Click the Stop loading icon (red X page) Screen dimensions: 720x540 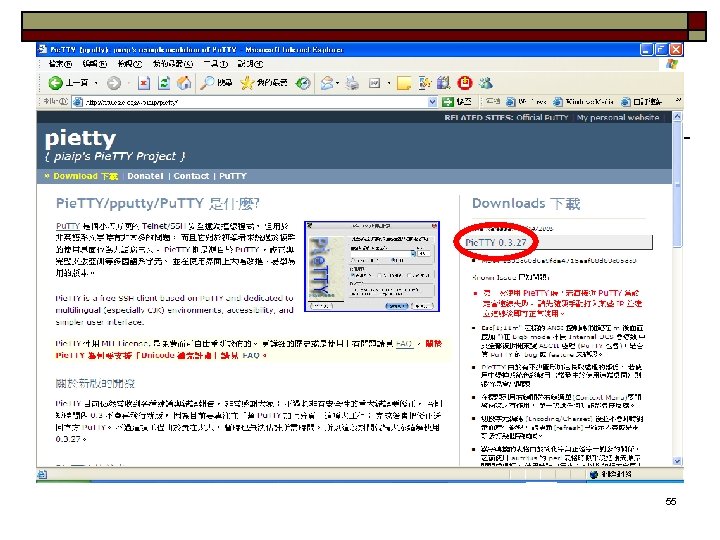point(144,83)
